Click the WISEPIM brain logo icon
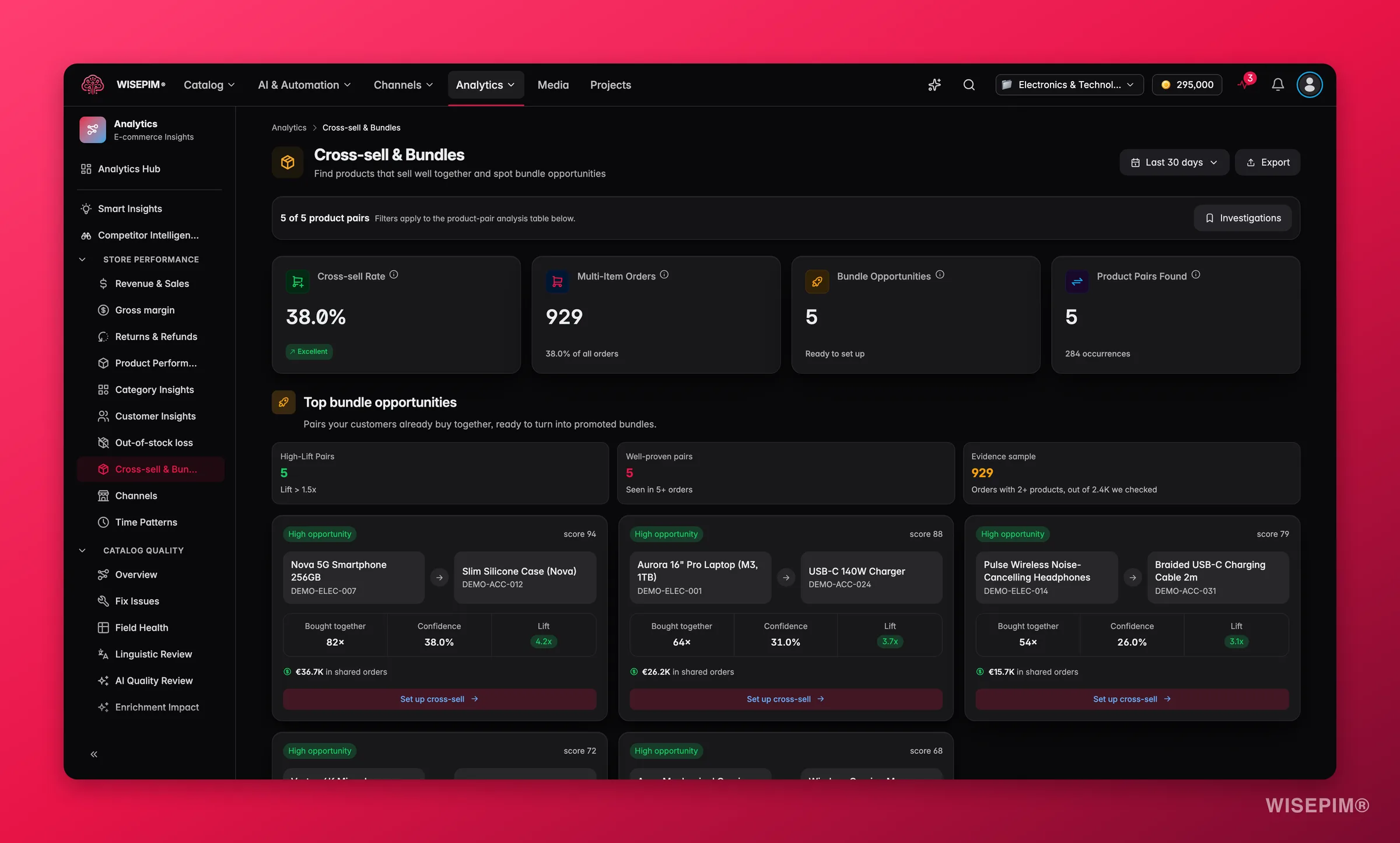1400x843 pixels. (x=92, y=85)
